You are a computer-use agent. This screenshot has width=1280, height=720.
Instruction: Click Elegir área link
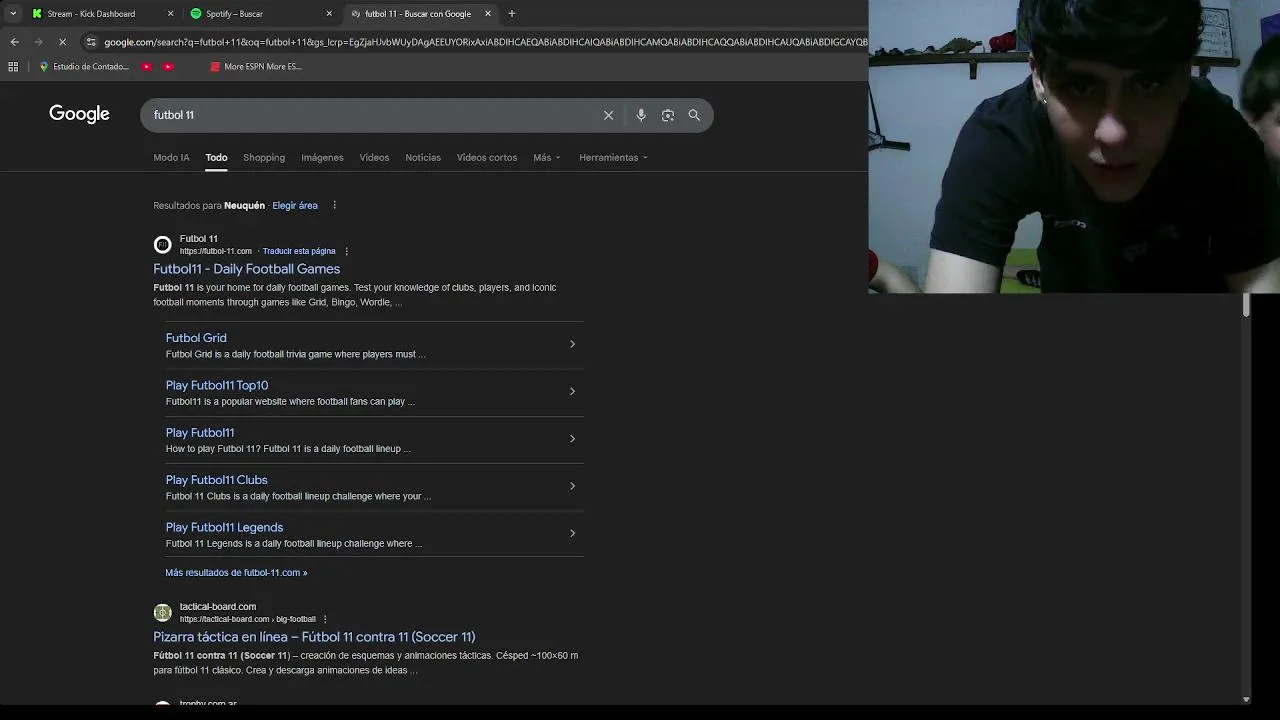click(295, 205)
